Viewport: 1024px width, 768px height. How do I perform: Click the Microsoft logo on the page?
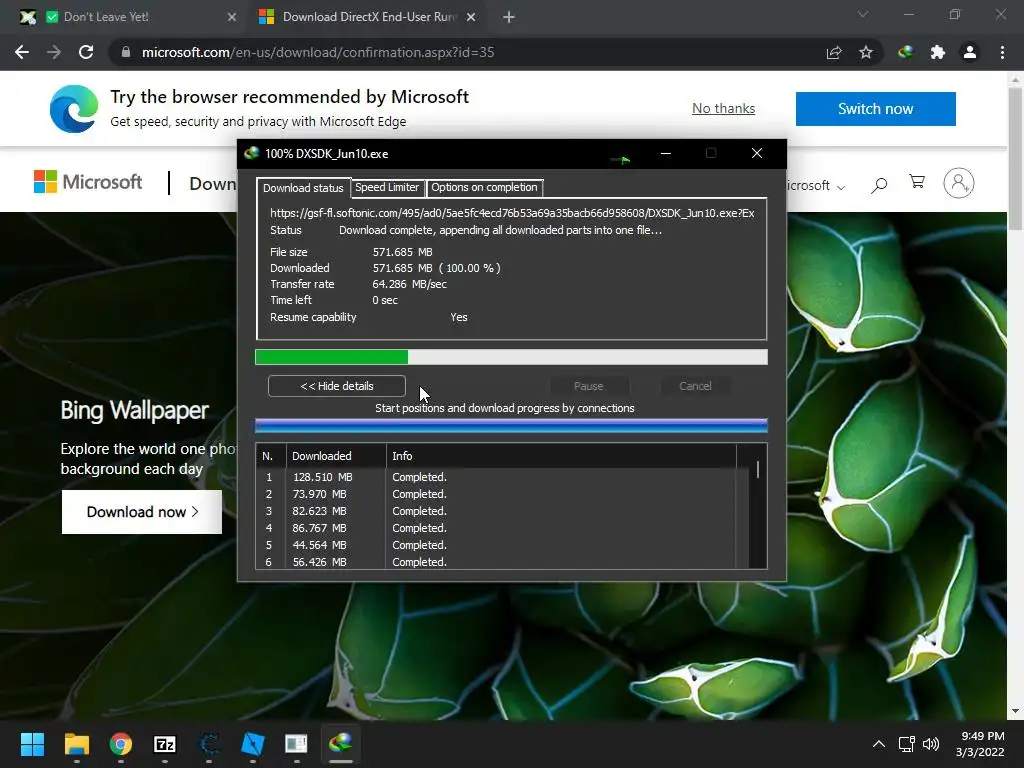pyautogui.click(x=88, y=182)
